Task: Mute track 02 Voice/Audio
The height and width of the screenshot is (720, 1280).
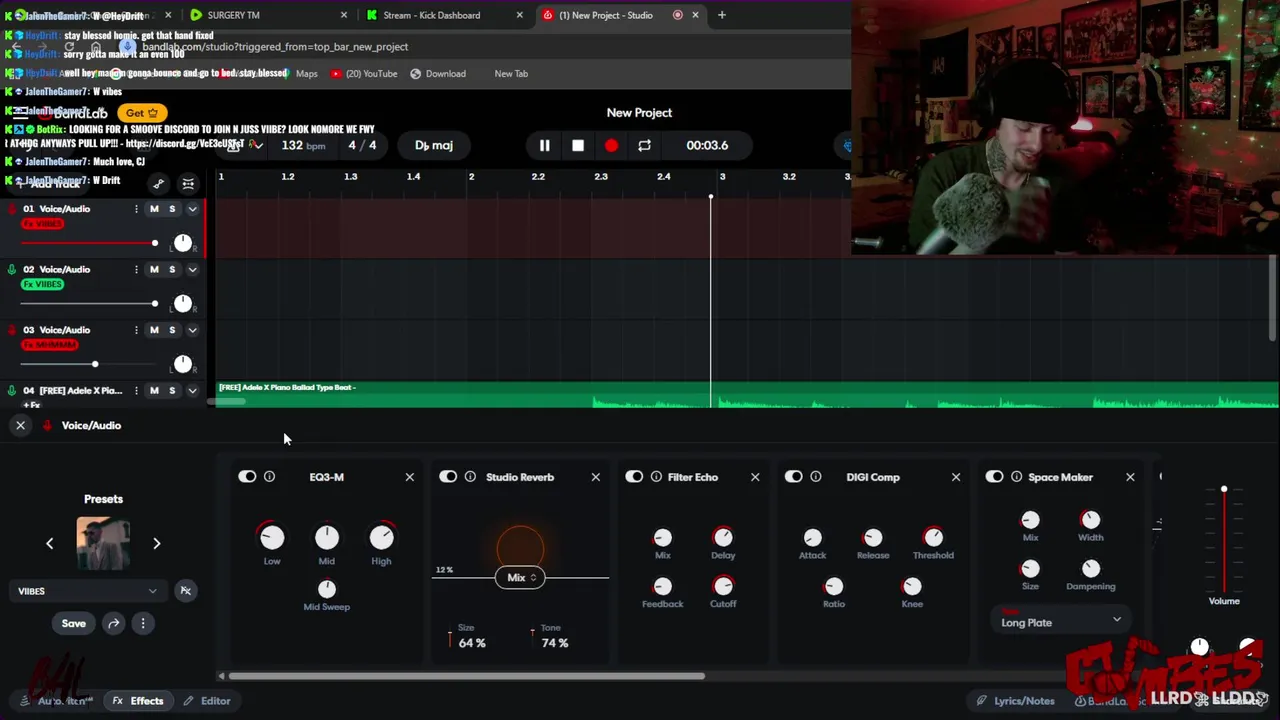Action: [154, 269]
